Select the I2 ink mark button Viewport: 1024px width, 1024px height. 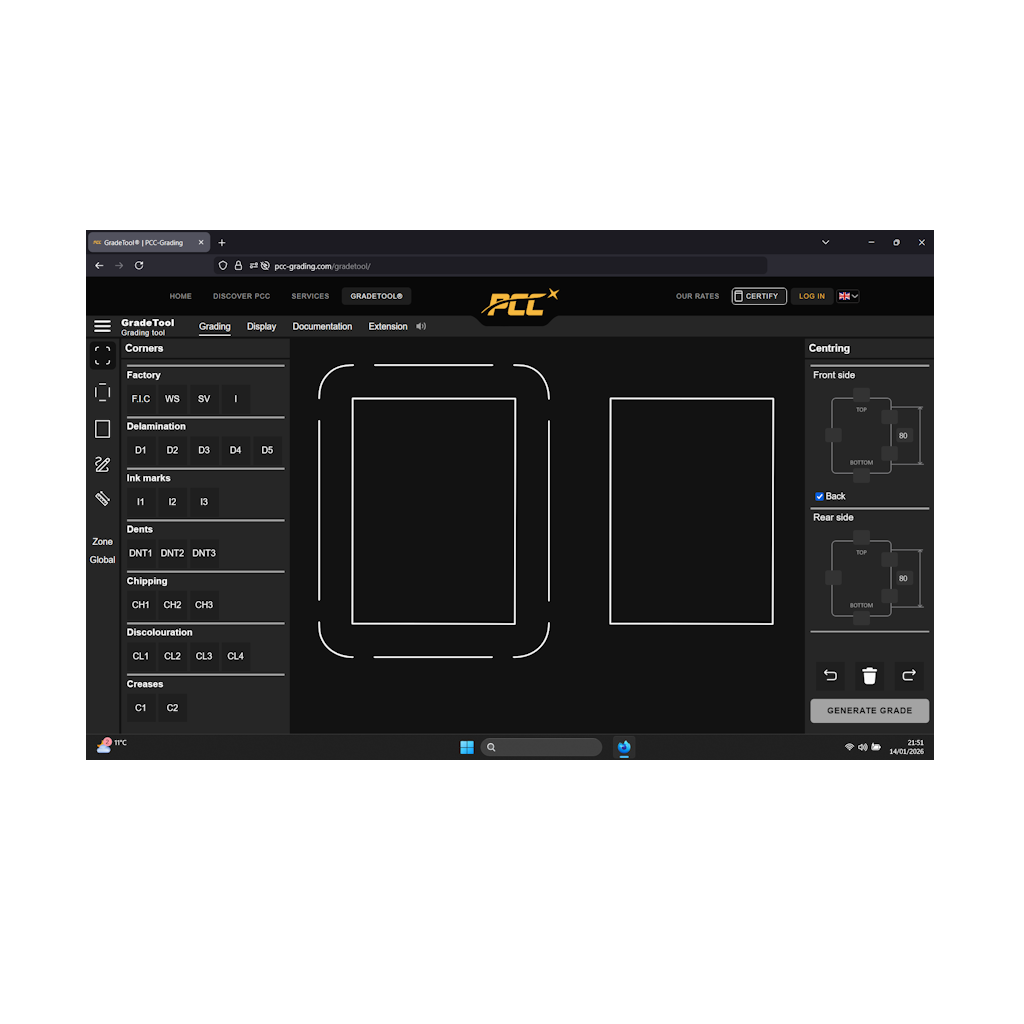[172, 502]
